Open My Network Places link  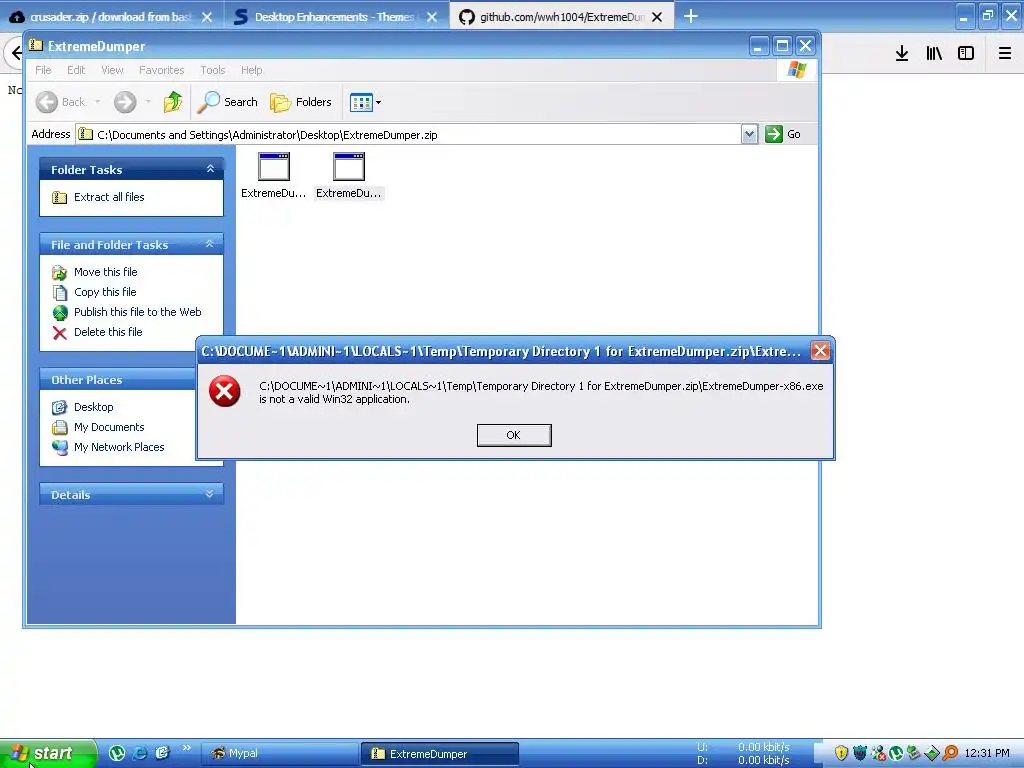coord(119,447)
